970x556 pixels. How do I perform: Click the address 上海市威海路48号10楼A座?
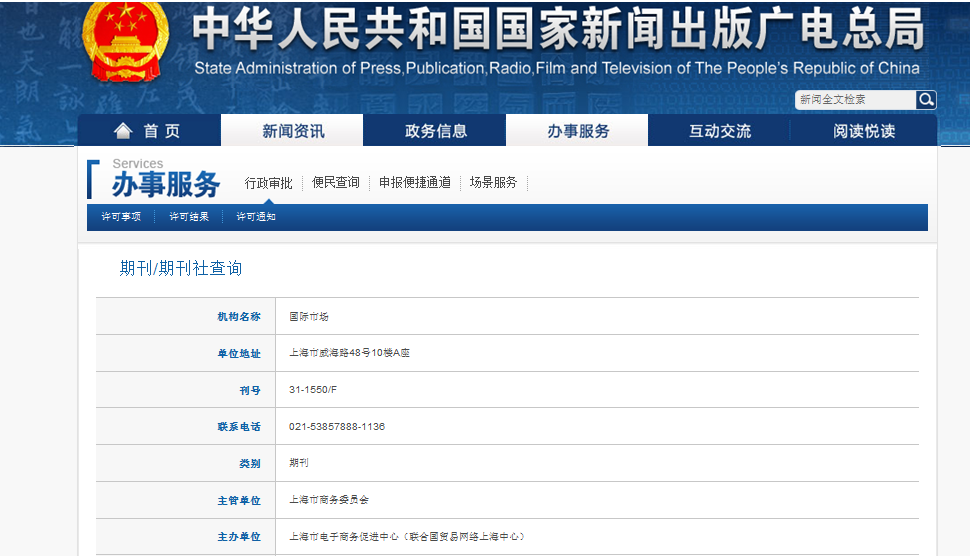coord(350,353)
